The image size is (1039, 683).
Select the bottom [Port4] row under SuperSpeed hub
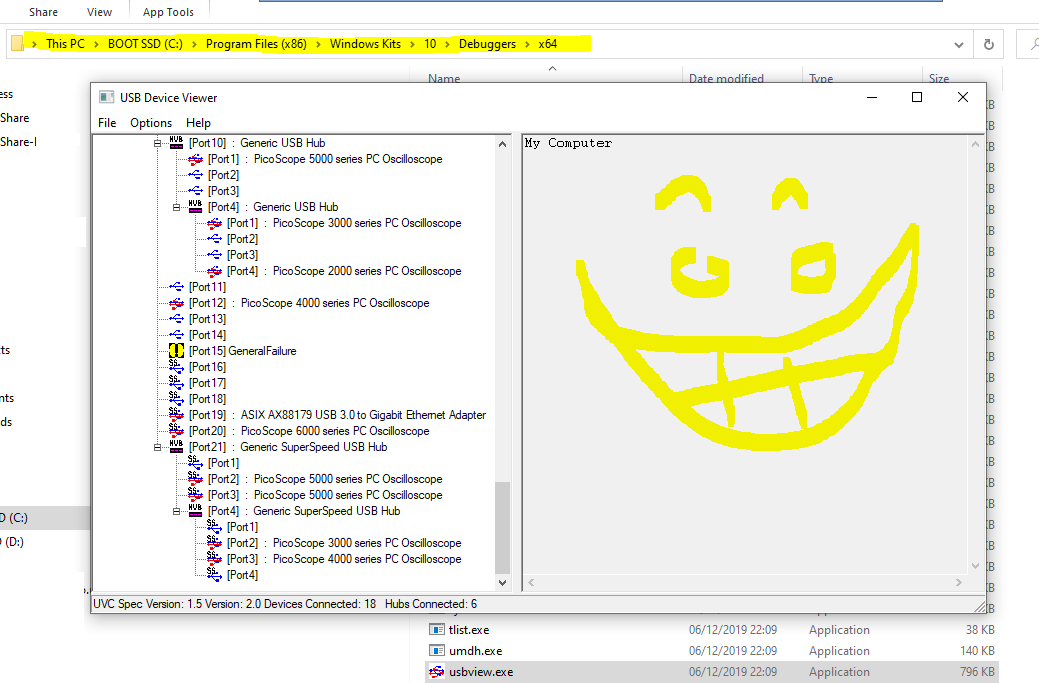coord(243,575)
